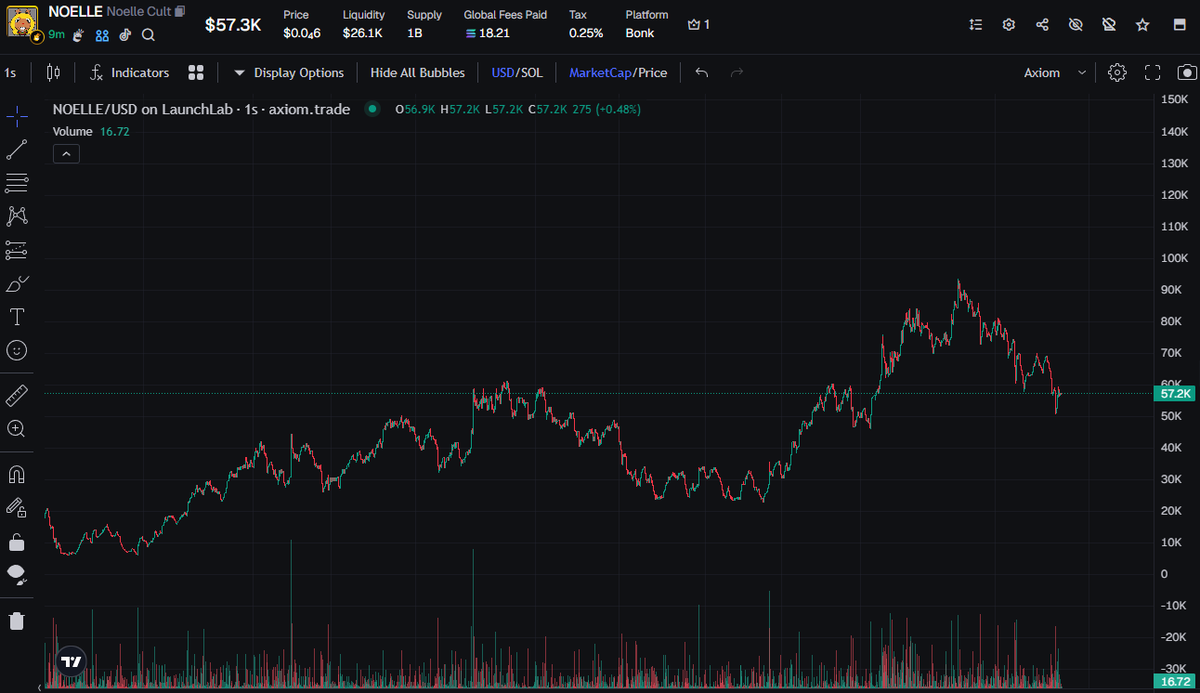Toggle hide all drawings eye icon
This screenshot has width=1200, height=693.
(x=17, y=575)
